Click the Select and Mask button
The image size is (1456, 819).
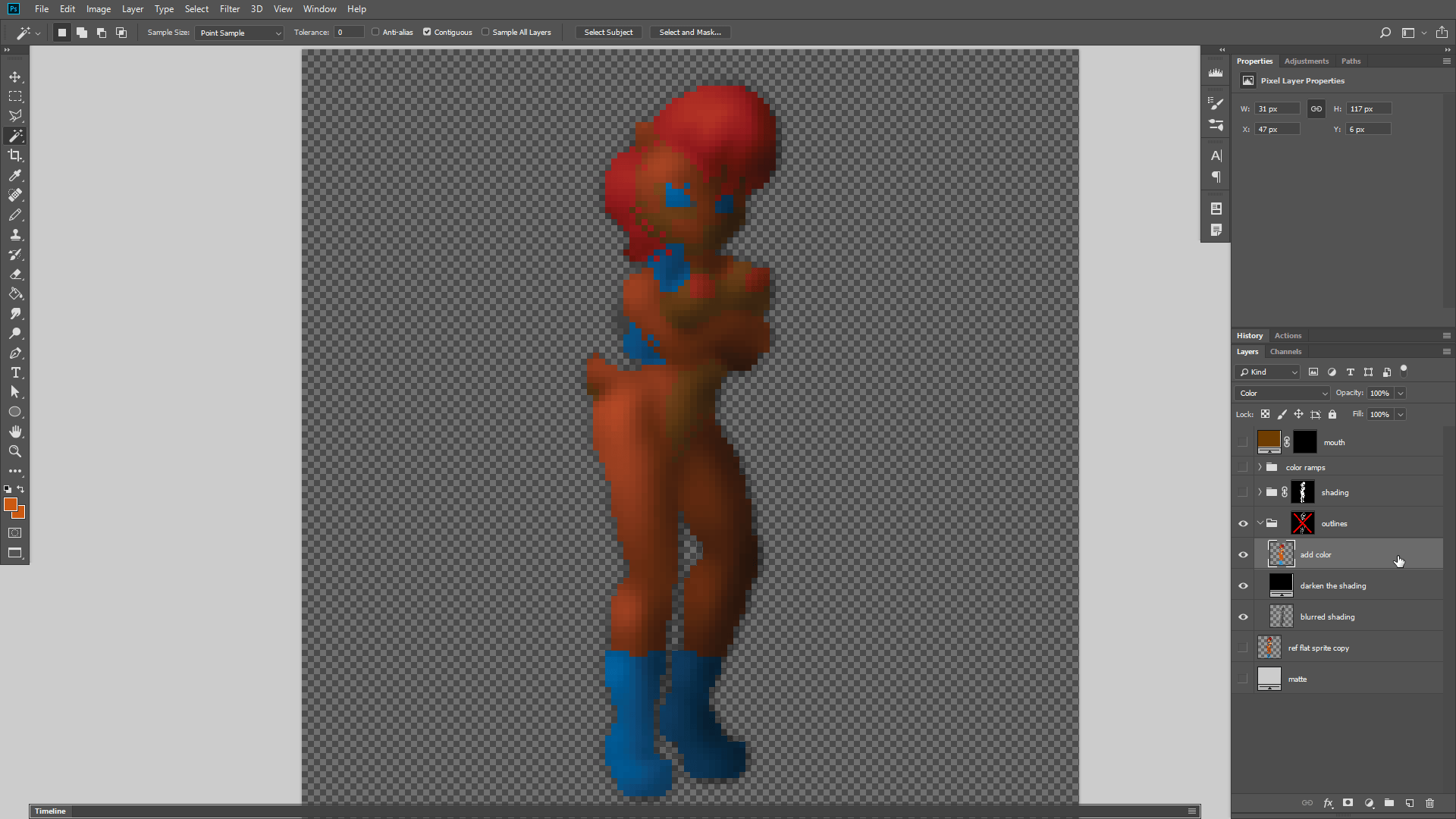click(689, 32)
